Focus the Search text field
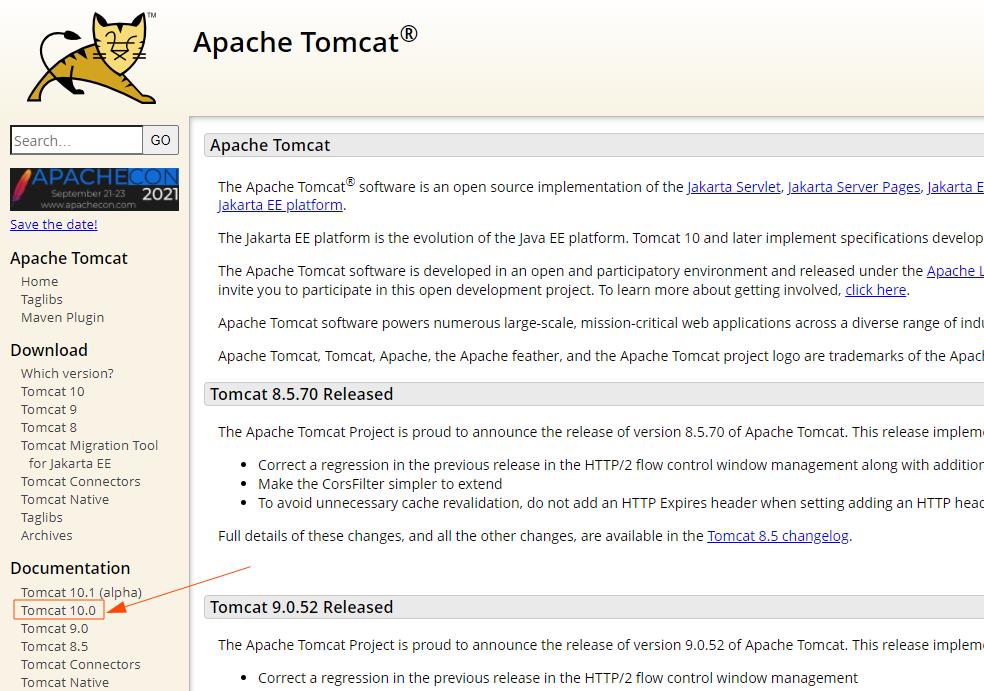The height and width of the screenshot is (691, 984). (77, 140)
